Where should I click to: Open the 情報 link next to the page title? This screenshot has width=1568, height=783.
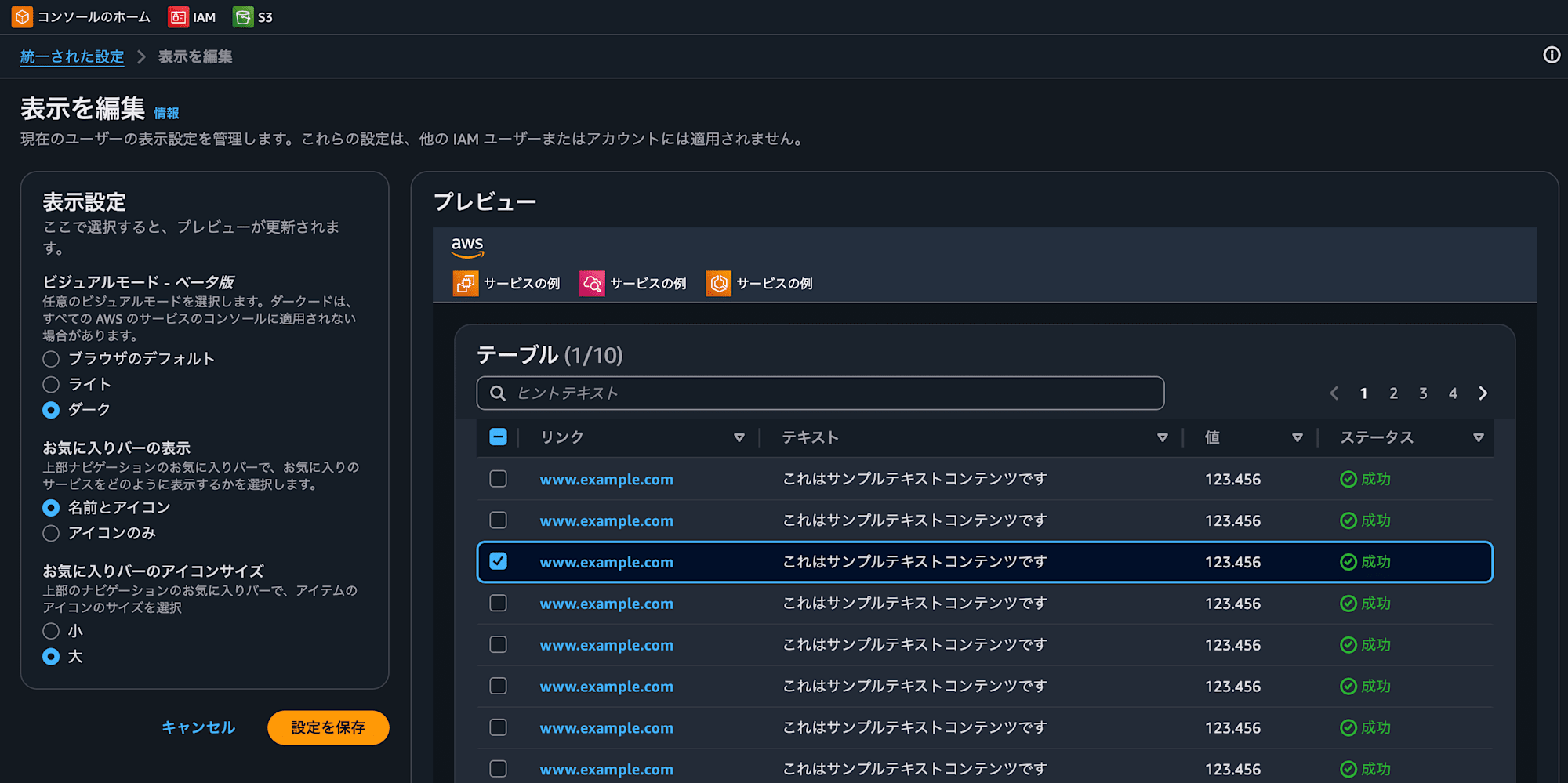pyautogui.click(x=165, y=113)
